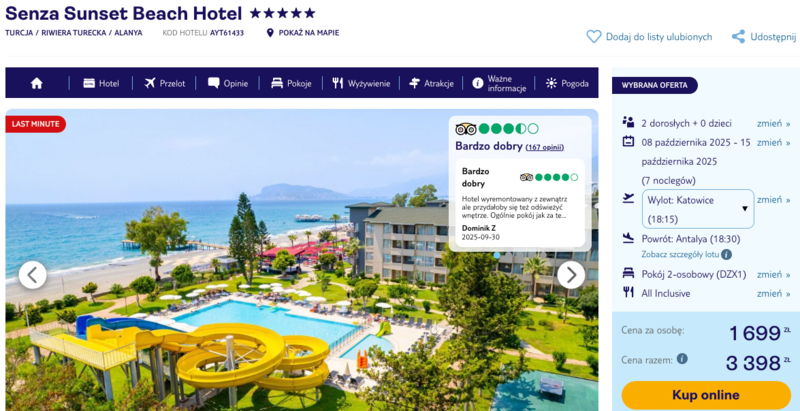This screenshot has height=411, width=800.
Task: Click info icon next to Cena razem
Action: [682, 358]
